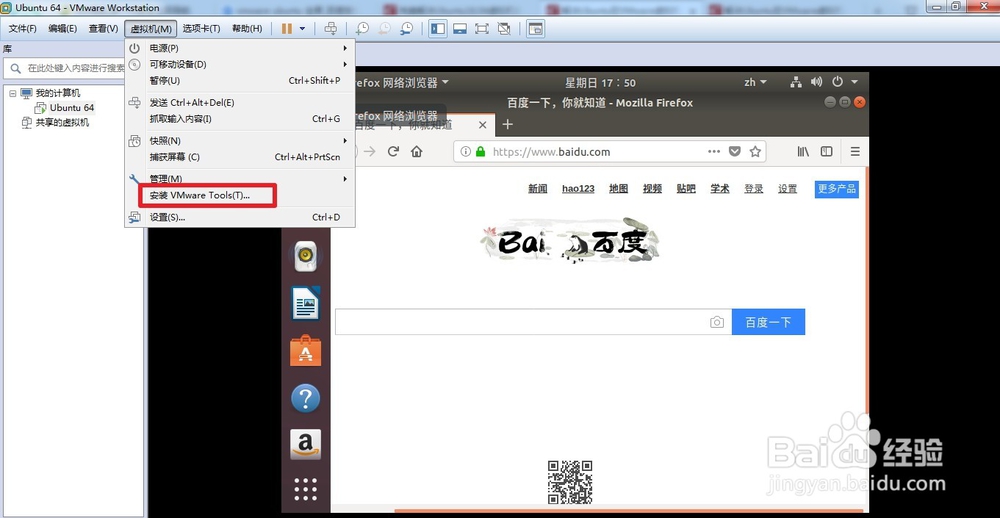Click the take snapshot toolbar icon
The image size is (1000, 518).
[x=362, y=29]
